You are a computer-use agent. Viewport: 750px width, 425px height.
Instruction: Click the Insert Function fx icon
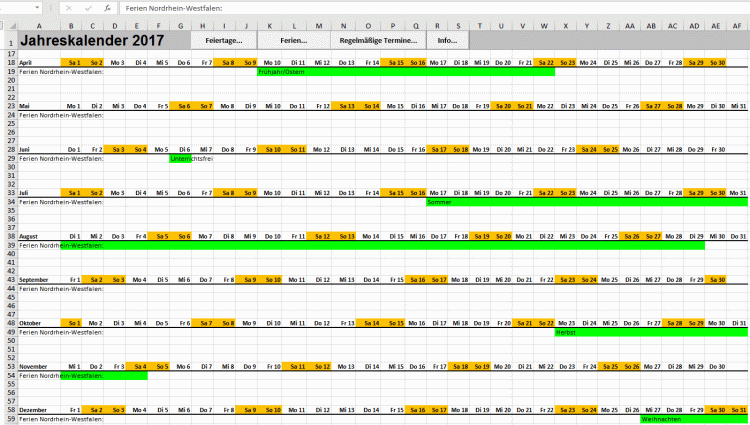107,7
